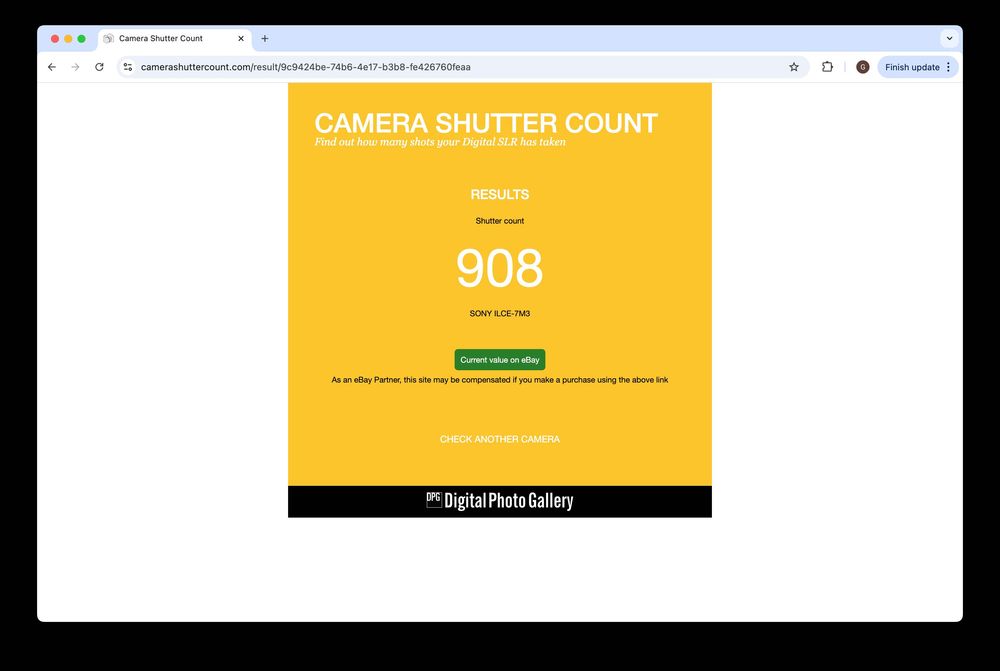Click the Finish update button

point(911,67)
